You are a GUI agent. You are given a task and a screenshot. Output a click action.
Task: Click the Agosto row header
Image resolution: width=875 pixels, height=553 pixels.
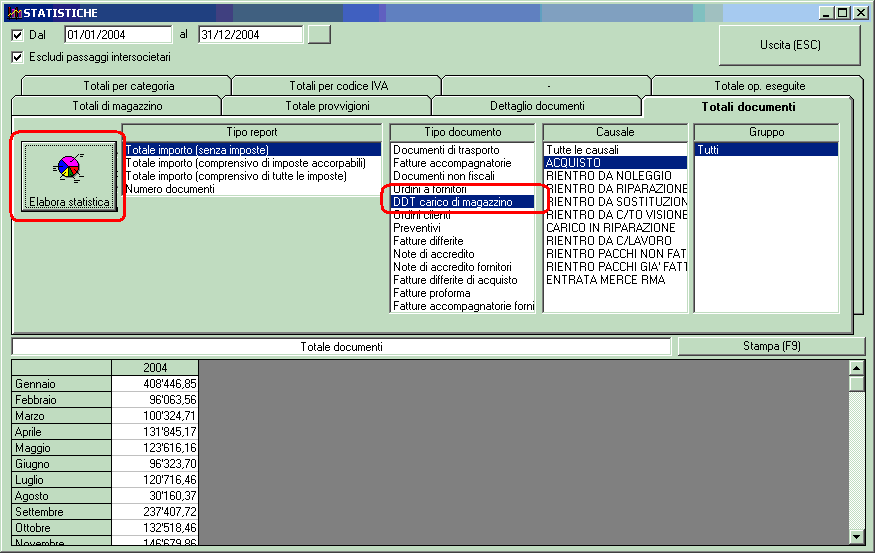(x=61, y=496)
